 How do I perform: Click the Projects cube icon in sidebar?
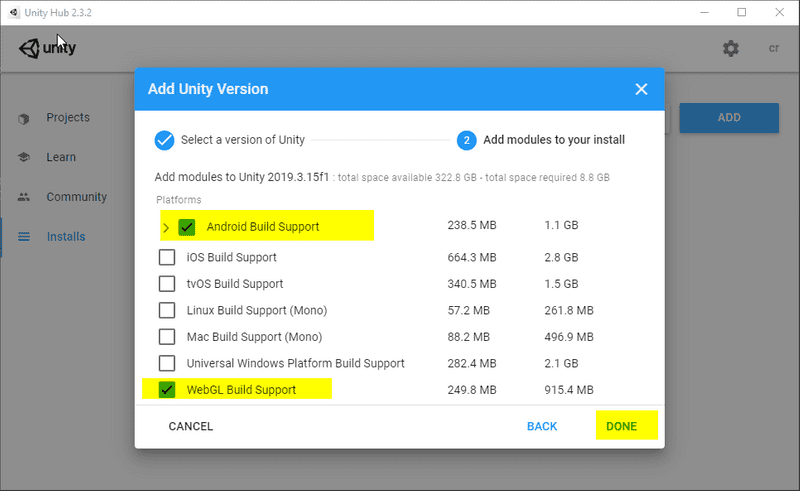tap(23, 118)
